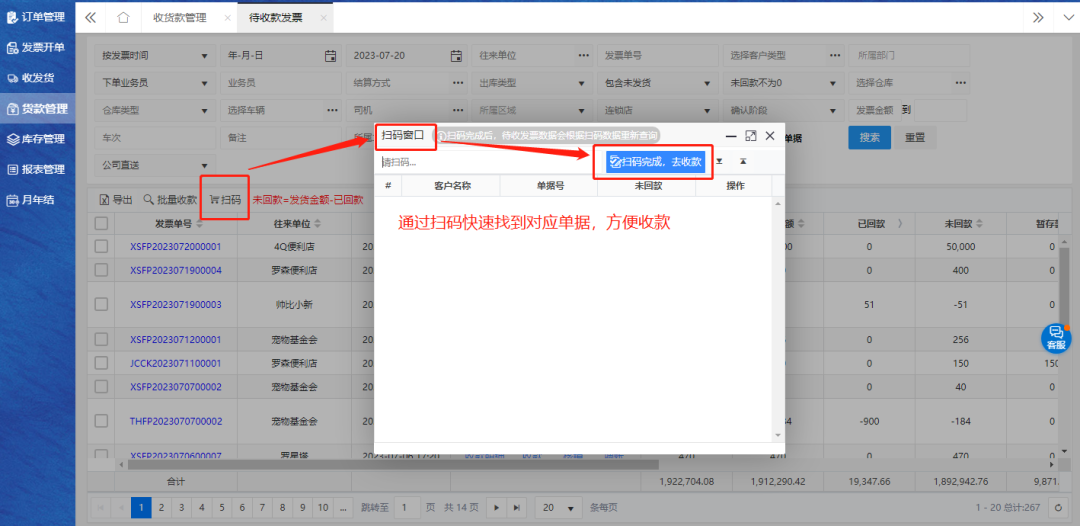This screenshot has height=526, width=1080.
Task: Expand the 按发票时间 dropdown
Action: (204, 56)
